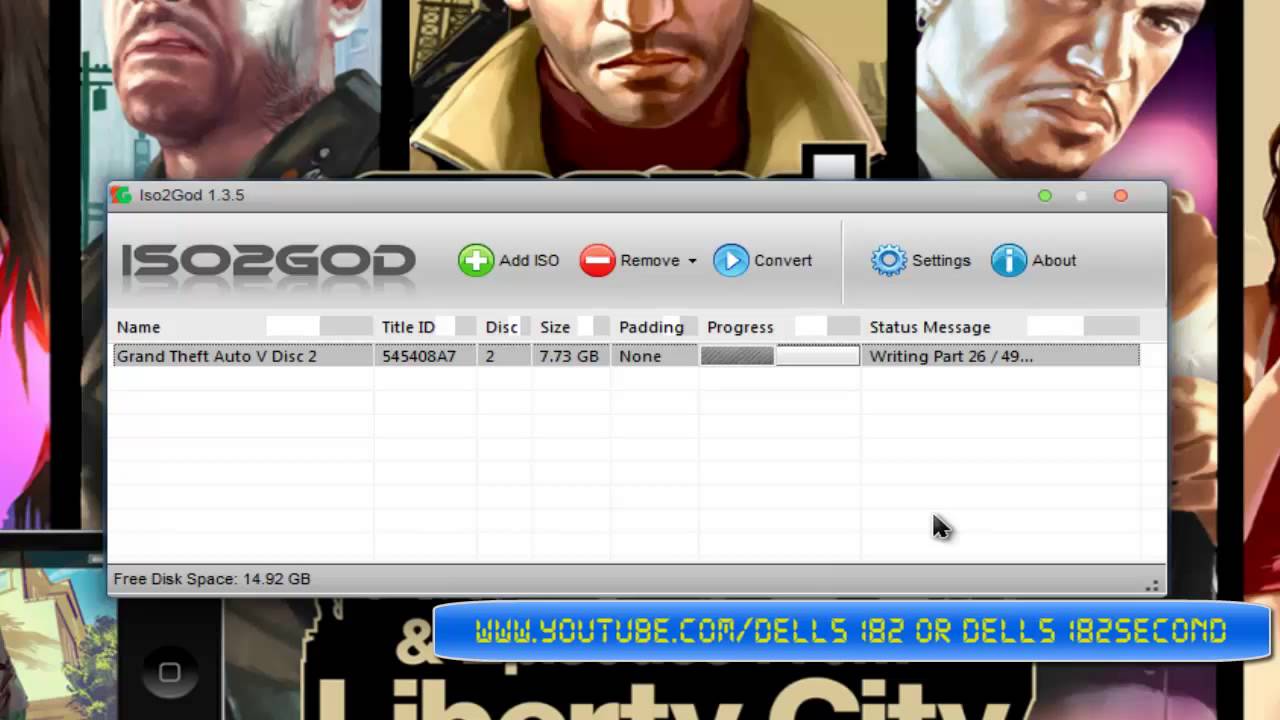Click the resize grip in status bar corner

pos(1153,585)
